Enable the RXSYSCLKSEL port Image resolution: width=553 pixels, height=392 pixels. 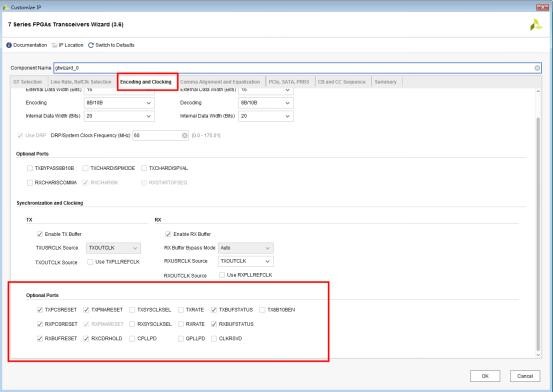coord(132,324)
